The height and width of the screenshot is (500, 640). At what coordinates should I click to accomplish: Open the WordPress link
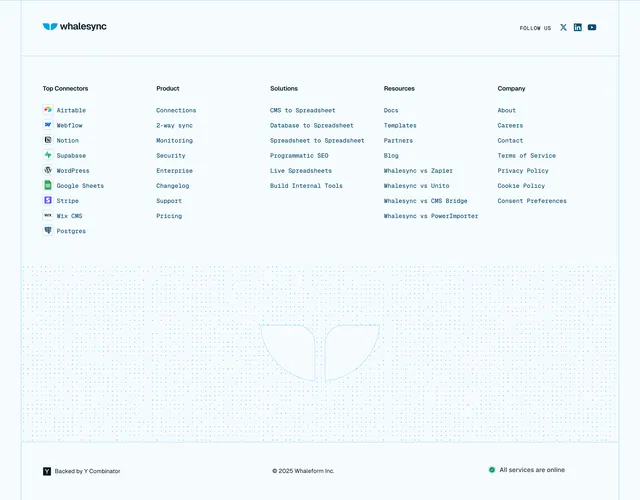click(73, 171)
